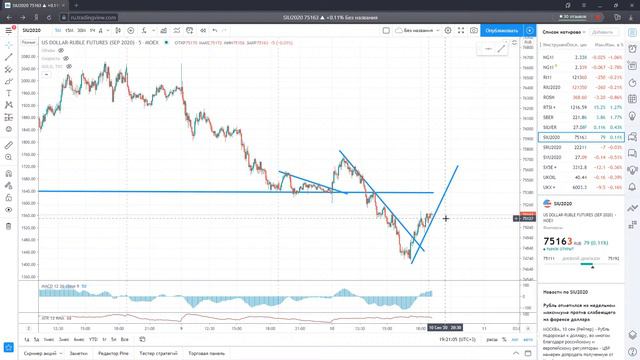Toggle visibility of the Объём indicator
This screenshot has width=640, height=360.
tap(61, 50)
